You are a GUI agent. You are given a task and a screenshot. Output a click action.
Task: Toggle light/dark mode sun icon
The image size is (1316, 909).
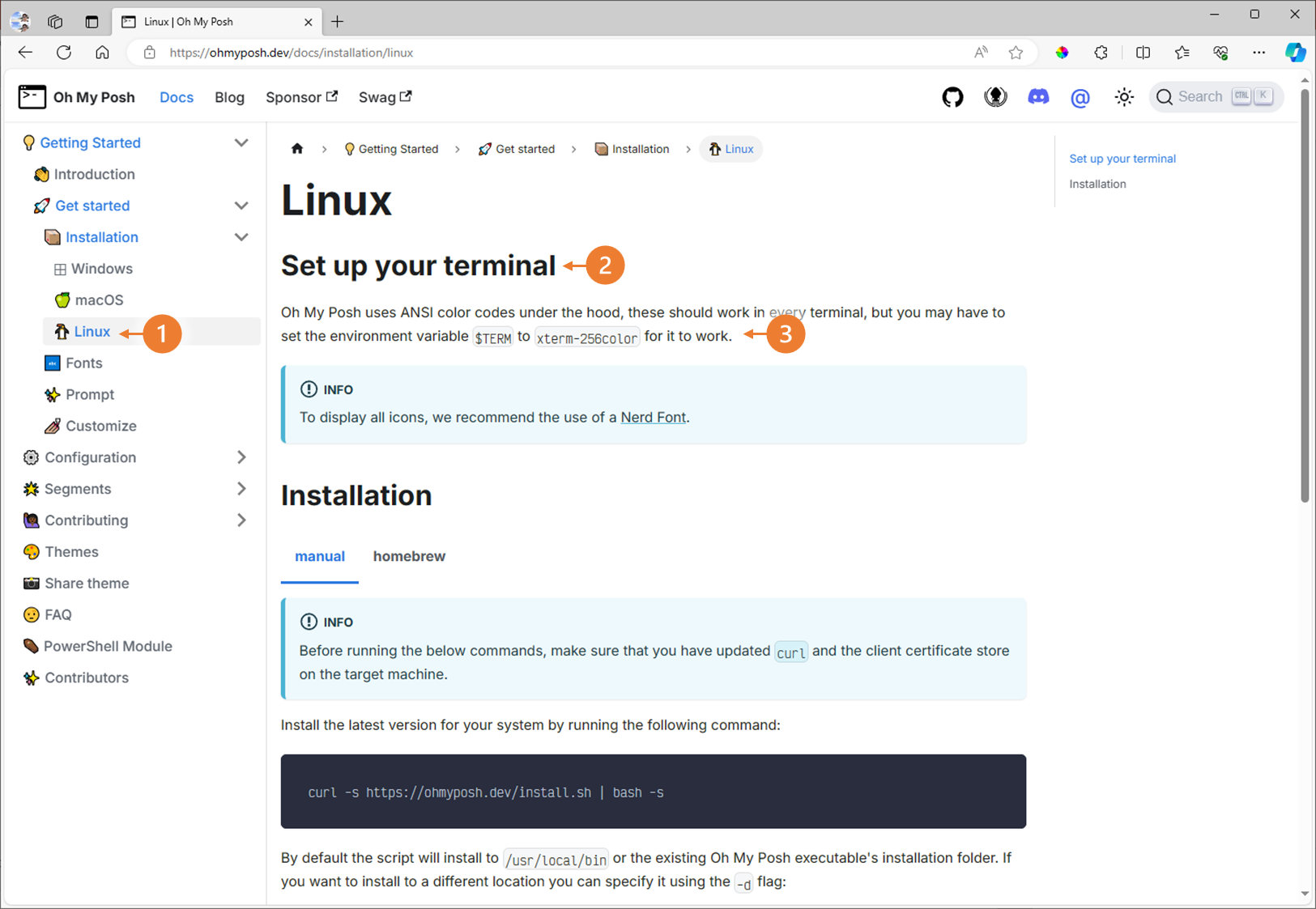(1124, 97)
